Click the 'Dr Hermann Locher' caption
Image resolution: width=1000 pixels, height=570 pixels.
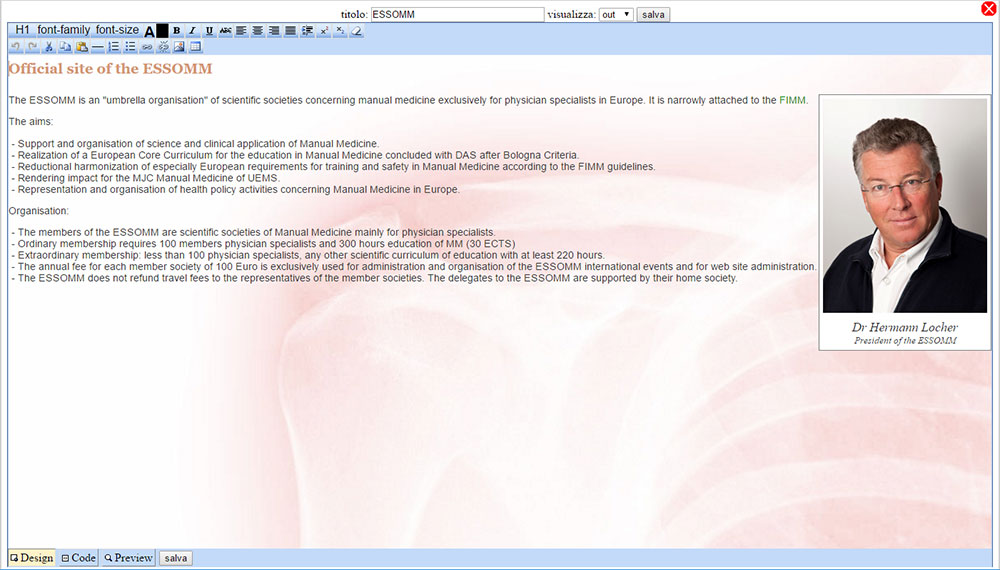pos(904,327)
